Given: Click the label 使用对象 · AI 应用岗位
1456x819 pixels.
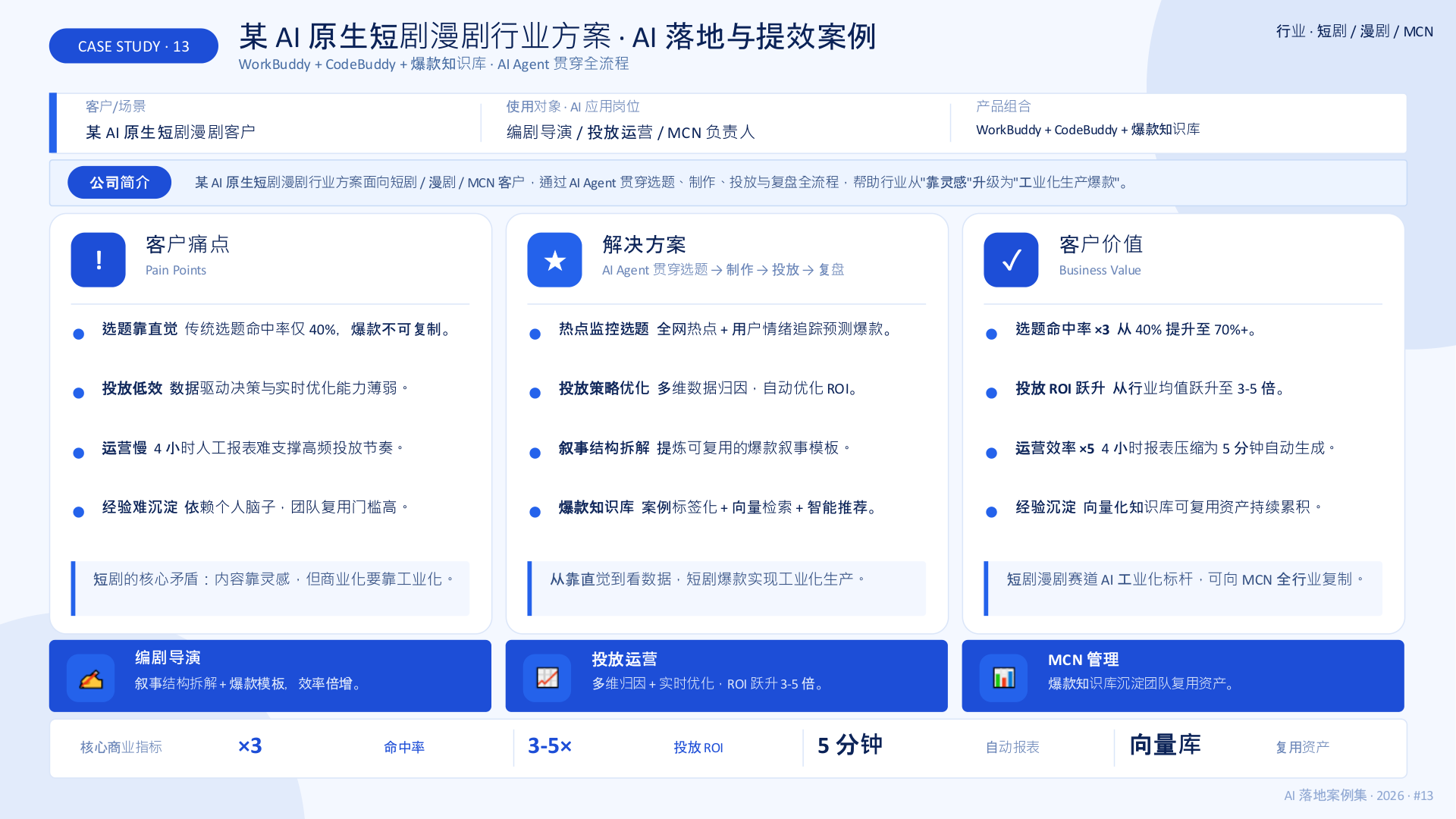Looking at the screenshot, I should pyautogui.click(x=573, y=106).
